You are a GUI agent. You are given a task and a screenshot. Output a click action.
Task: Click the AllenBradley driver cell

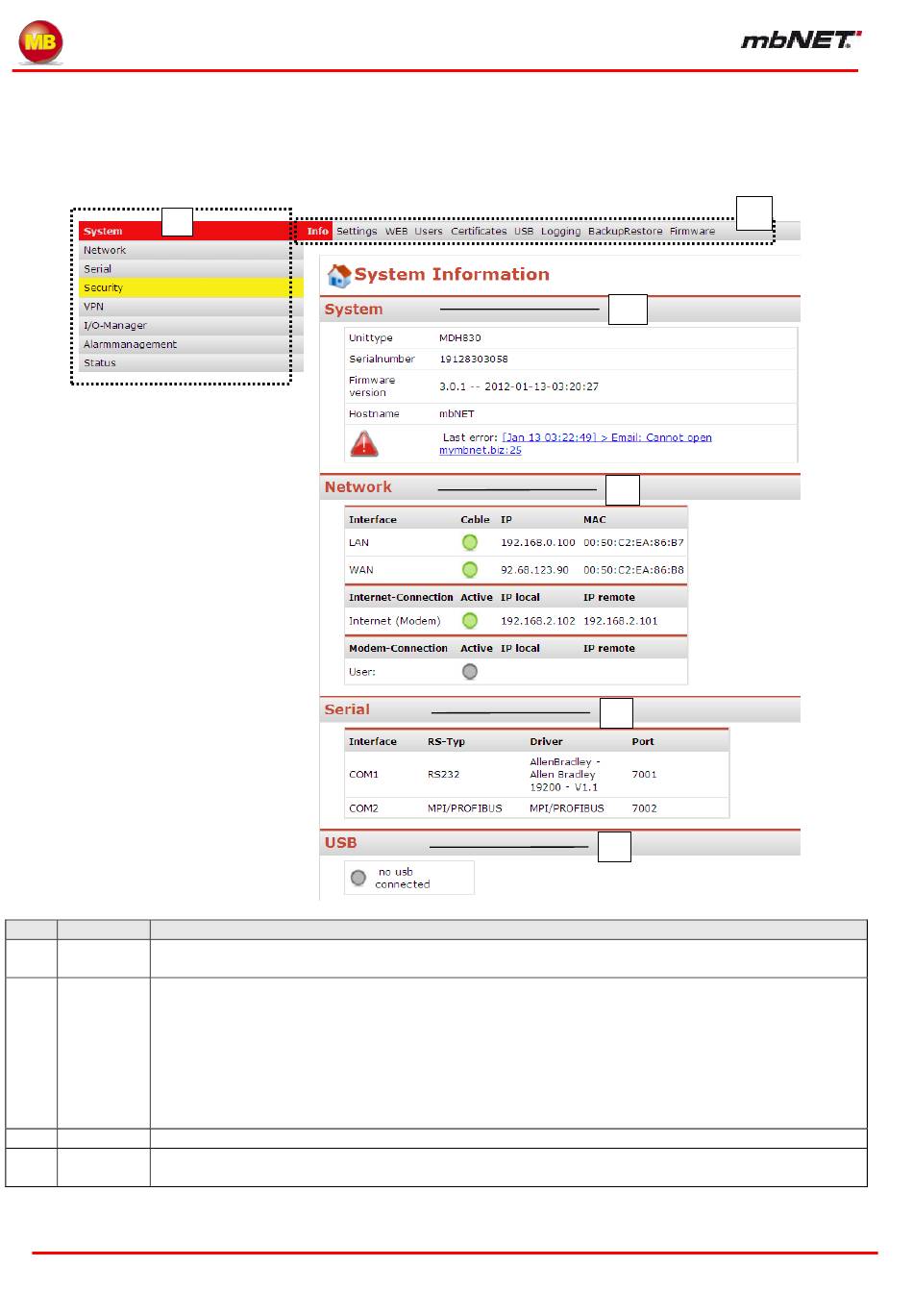coord(565,775)
